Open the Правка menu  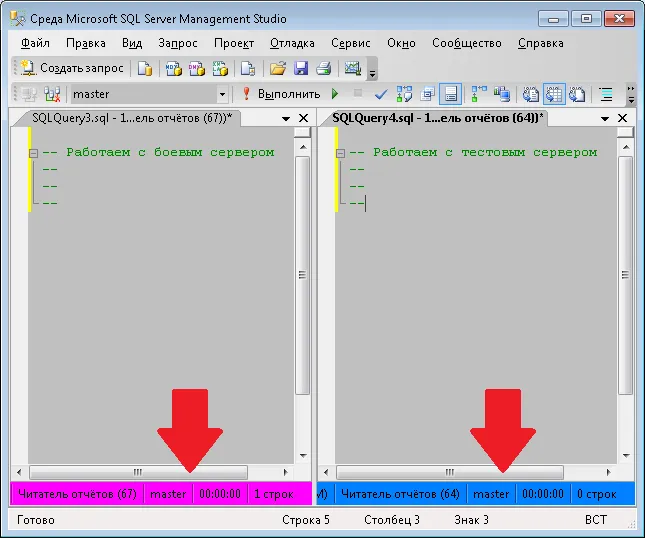pos(86,43)
